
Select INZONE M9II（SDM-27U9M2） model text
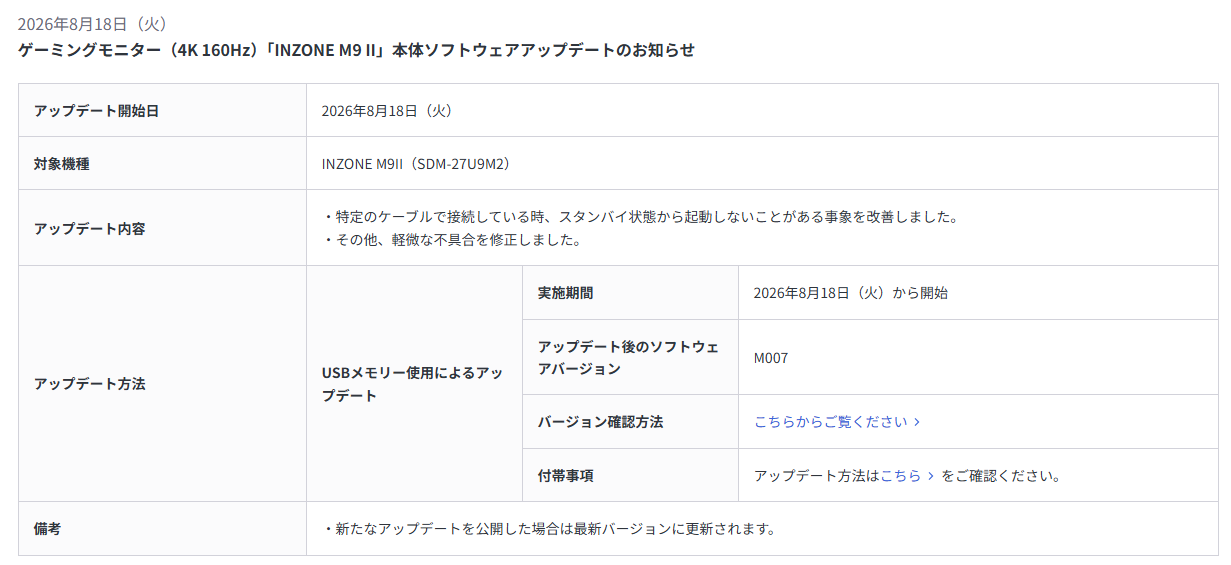416,163
